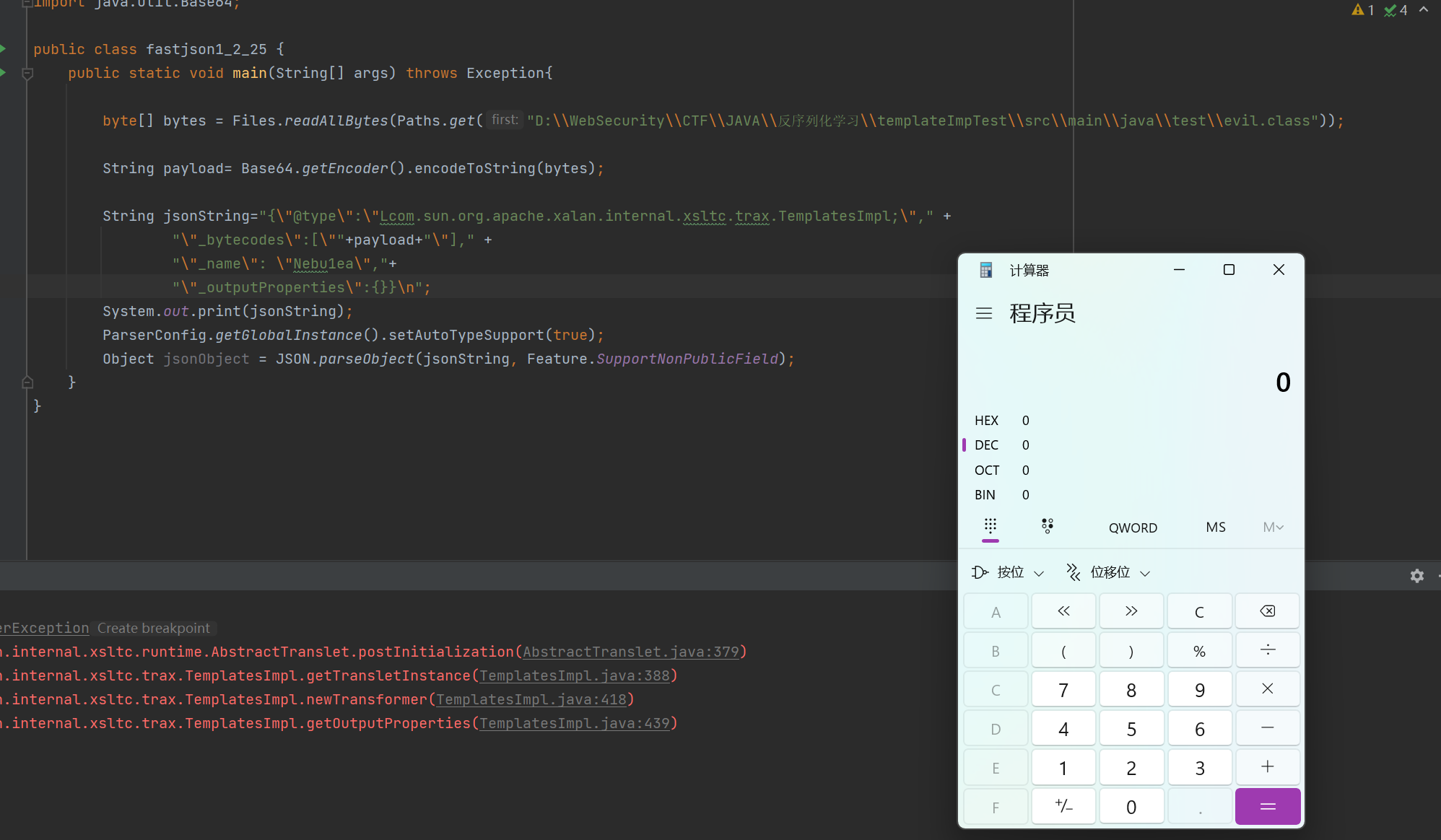Click the left shift << key
Viewport: 1441px width, 840px height.
[x=1063, y=611]
